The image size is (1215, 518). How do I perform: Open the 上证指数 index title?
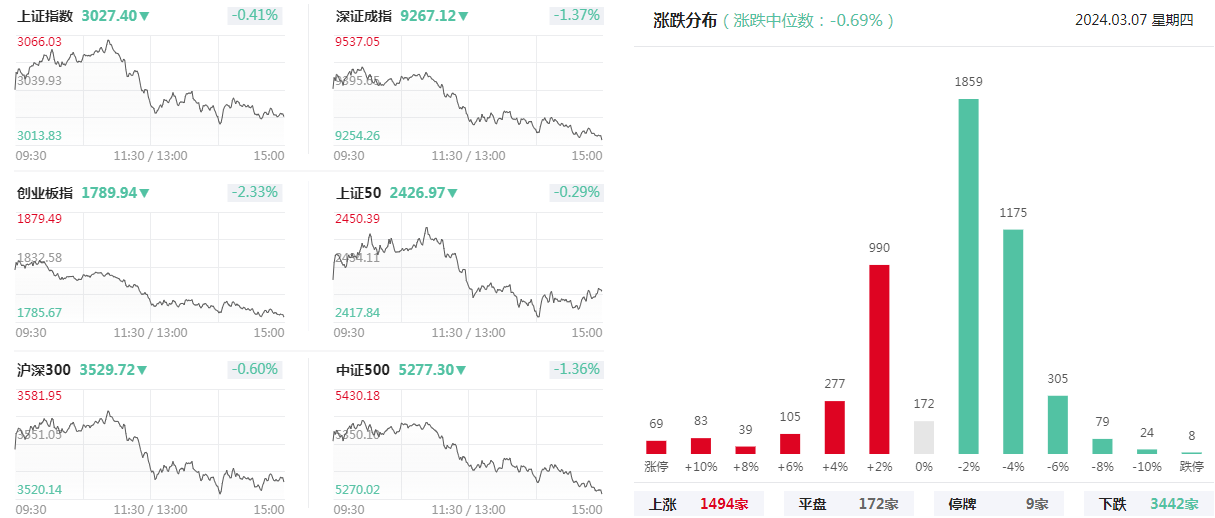click(44, 16)
